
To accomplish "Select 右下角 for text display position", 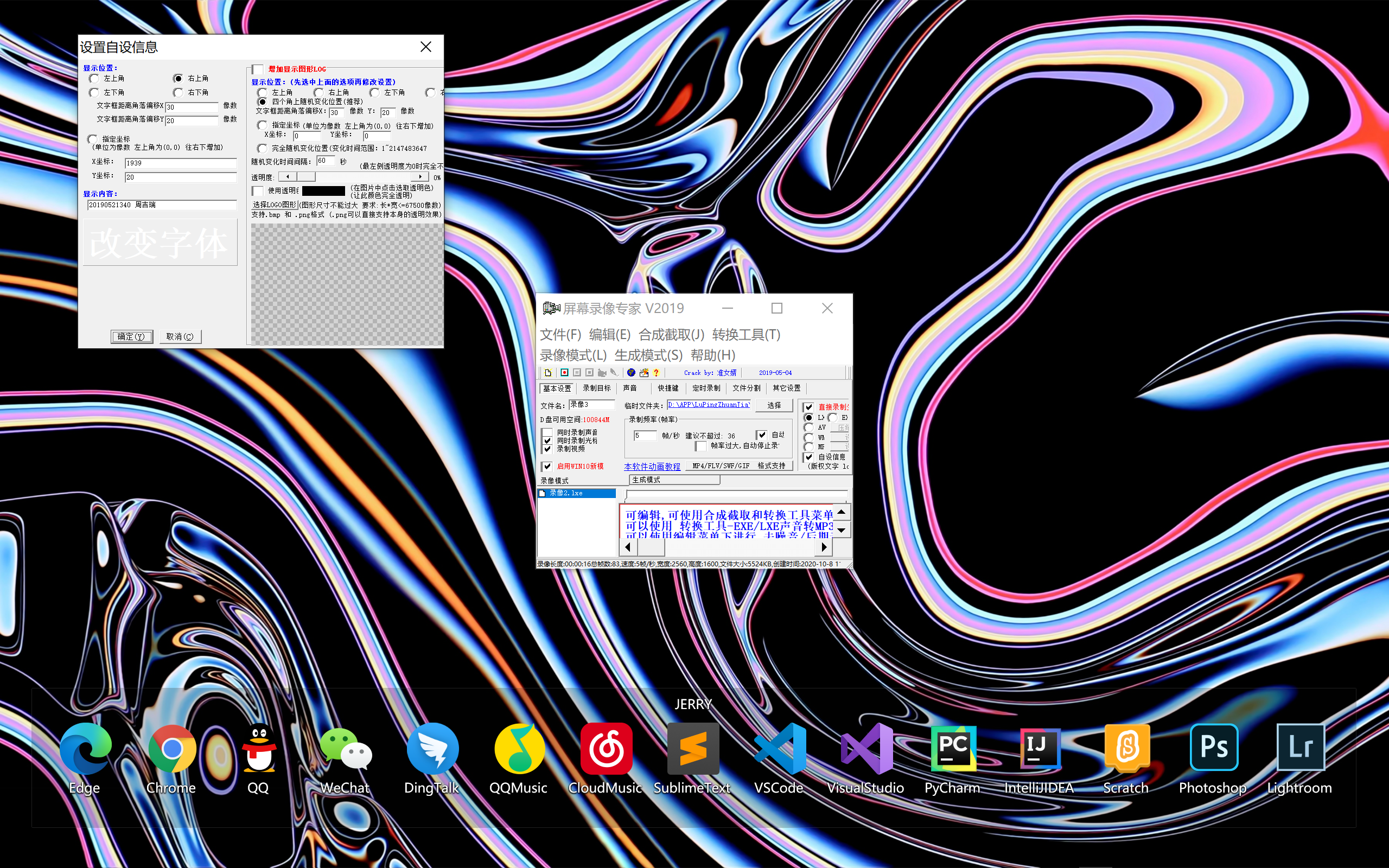I will [178, 92].
